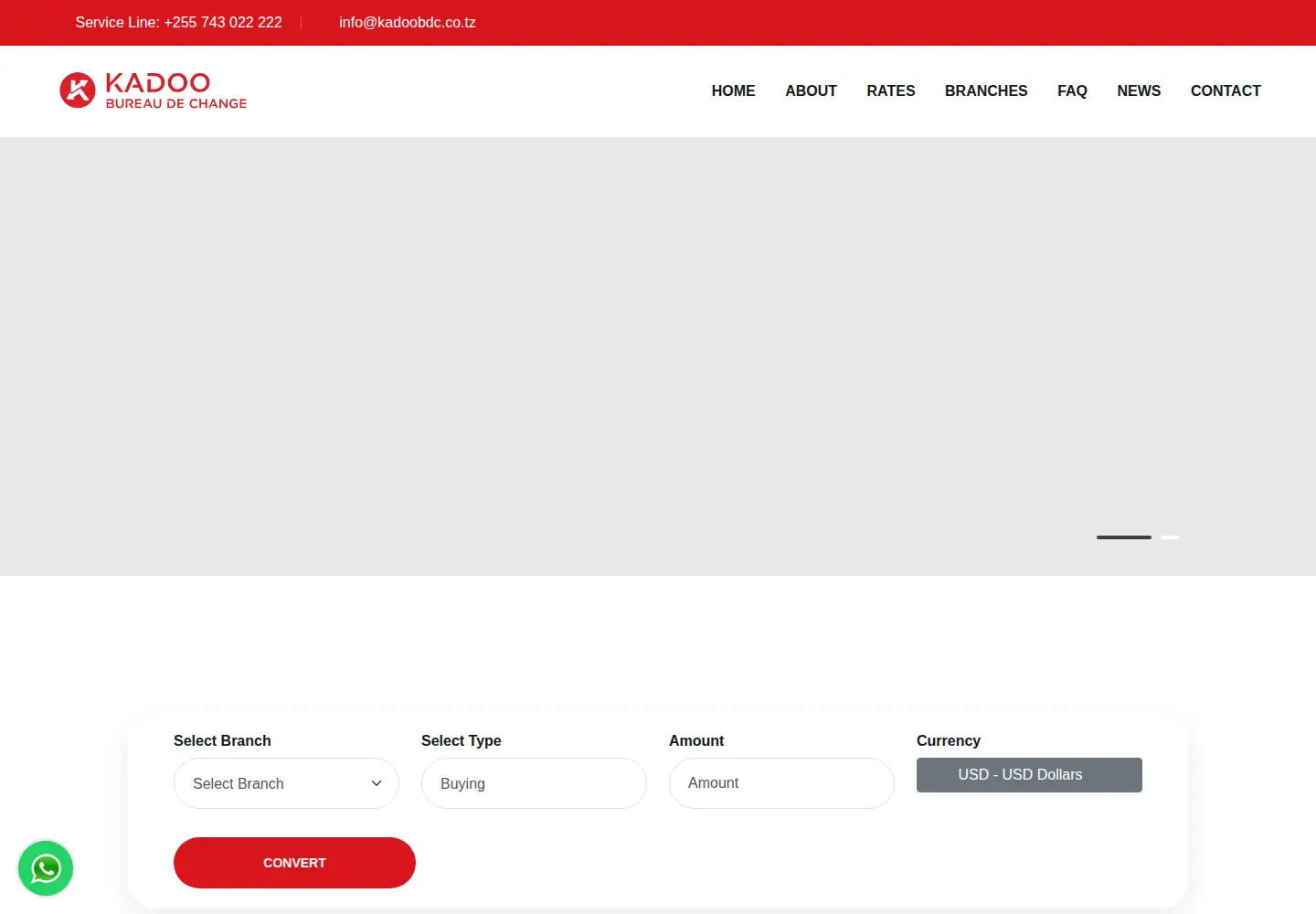Click the "Amount" label above the input
Viewport: 1316px width, 914px height.
696,740
